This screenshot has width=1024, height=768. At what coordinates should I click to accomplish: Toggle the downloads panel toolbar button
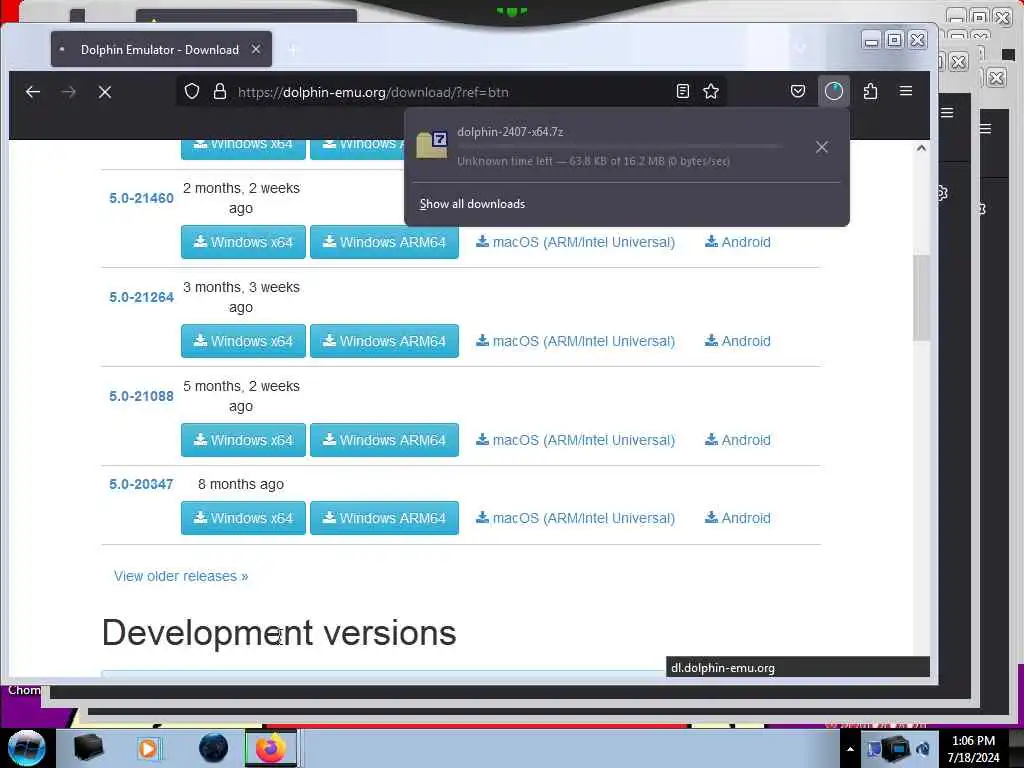click(x=834, y=91)
